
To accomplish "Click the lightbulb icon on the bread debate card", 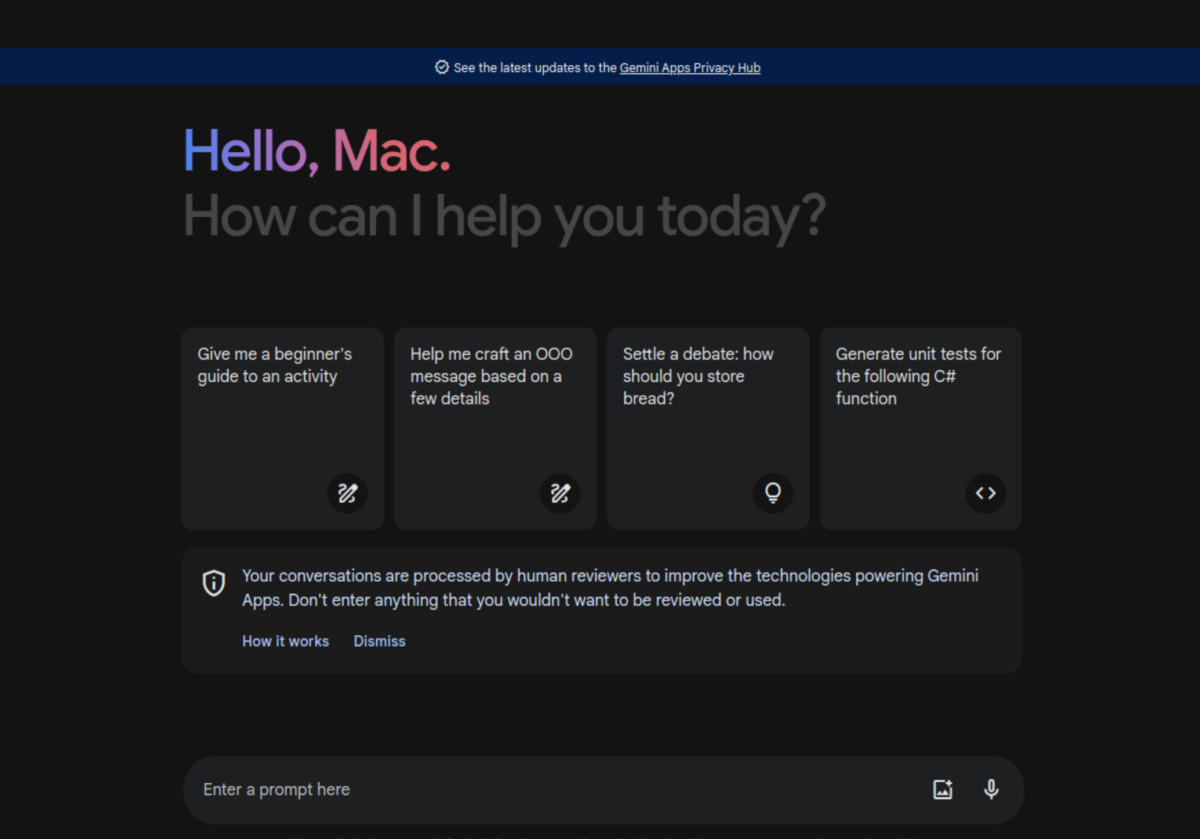I will pos(773,493).
